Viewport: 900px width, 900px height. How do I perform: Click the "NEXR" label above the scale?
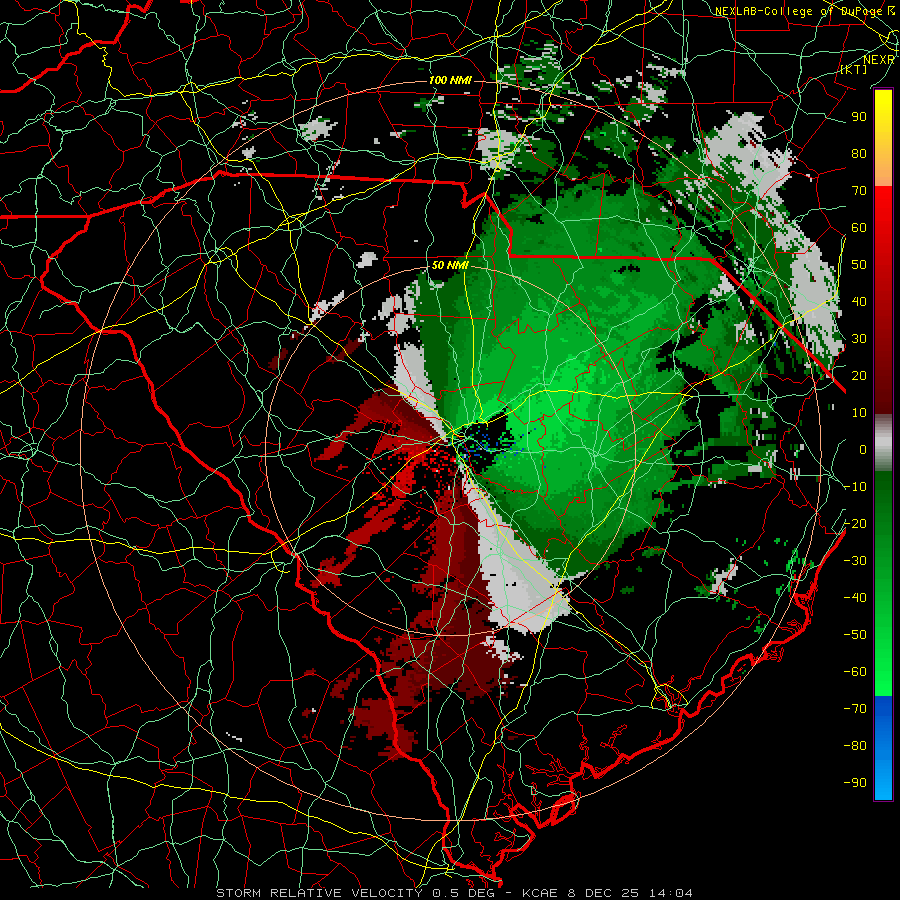pos(879,59)
